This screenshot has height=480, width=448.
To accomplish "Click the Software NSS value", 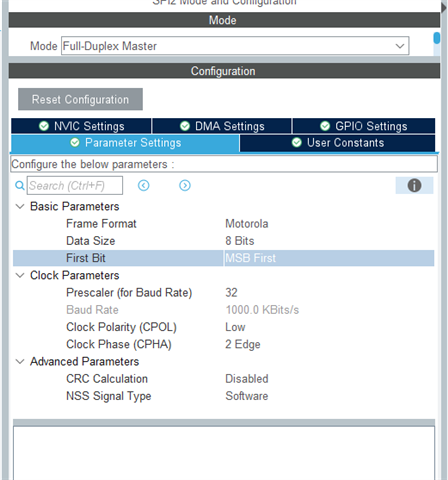I will point(247,396).
